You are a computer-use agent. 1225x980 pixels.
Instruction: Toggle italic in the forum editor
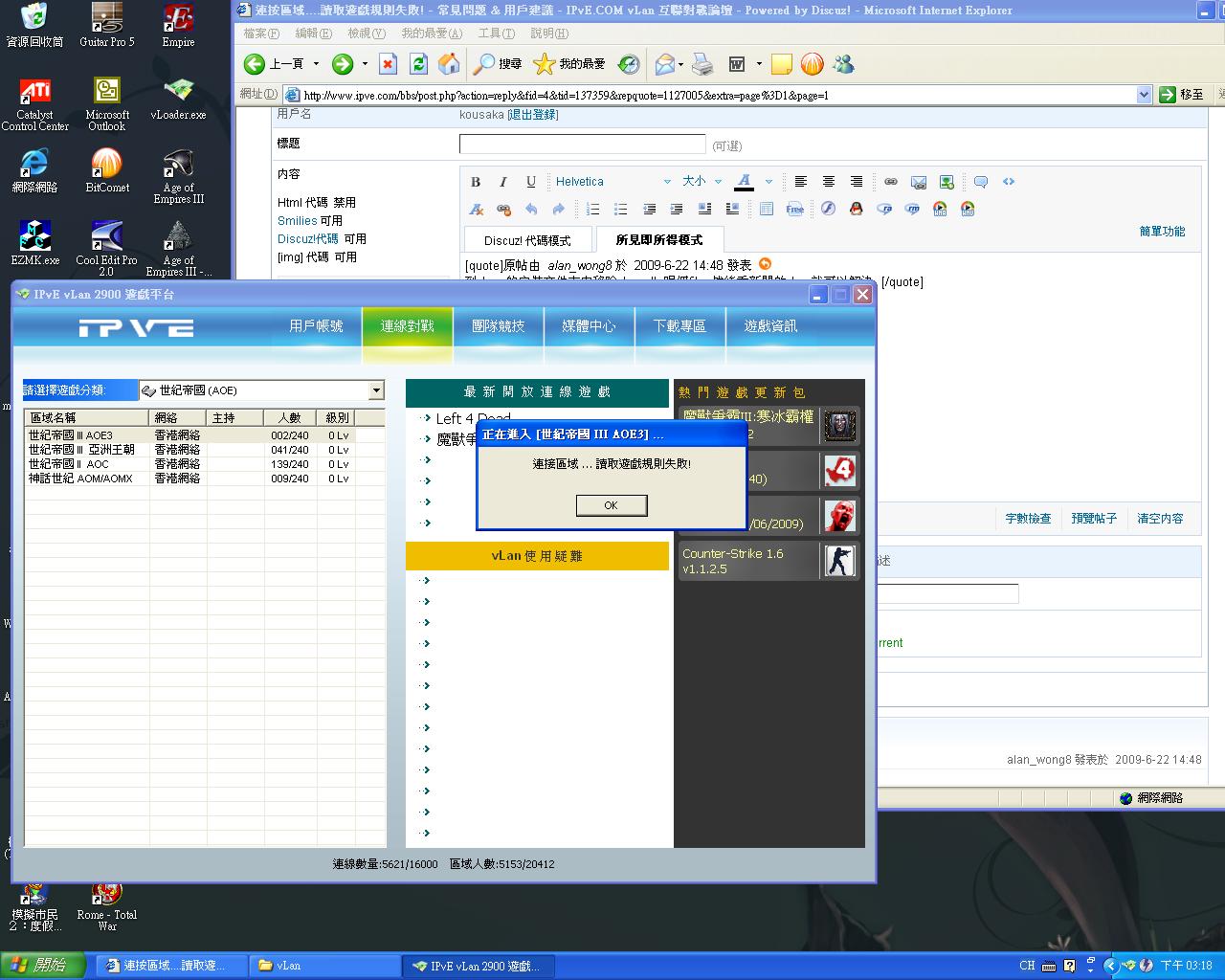(503, 182)
